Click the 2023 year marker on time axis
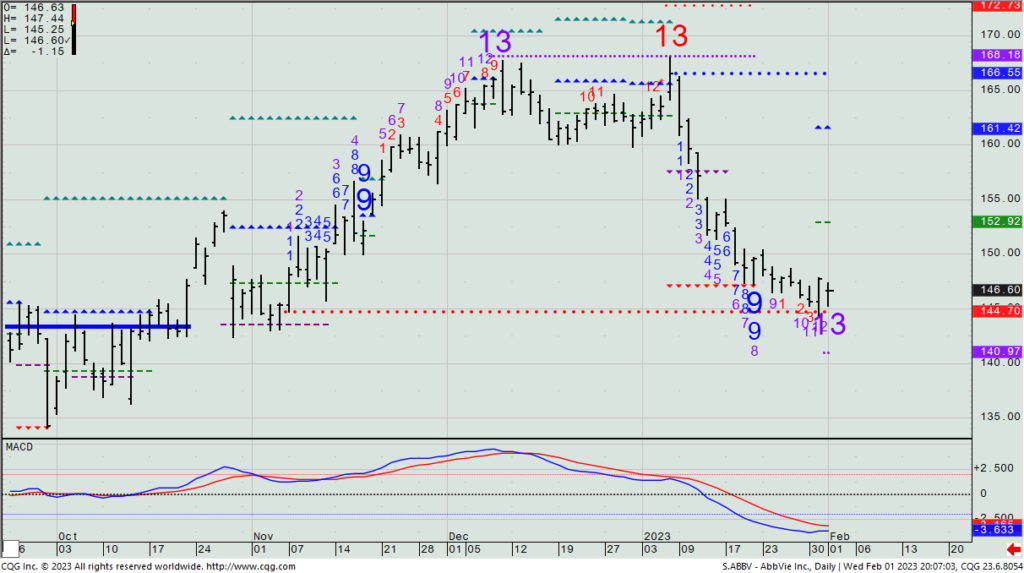The height and width of the screenshot is (573, 1024). [x=657, y=537]
